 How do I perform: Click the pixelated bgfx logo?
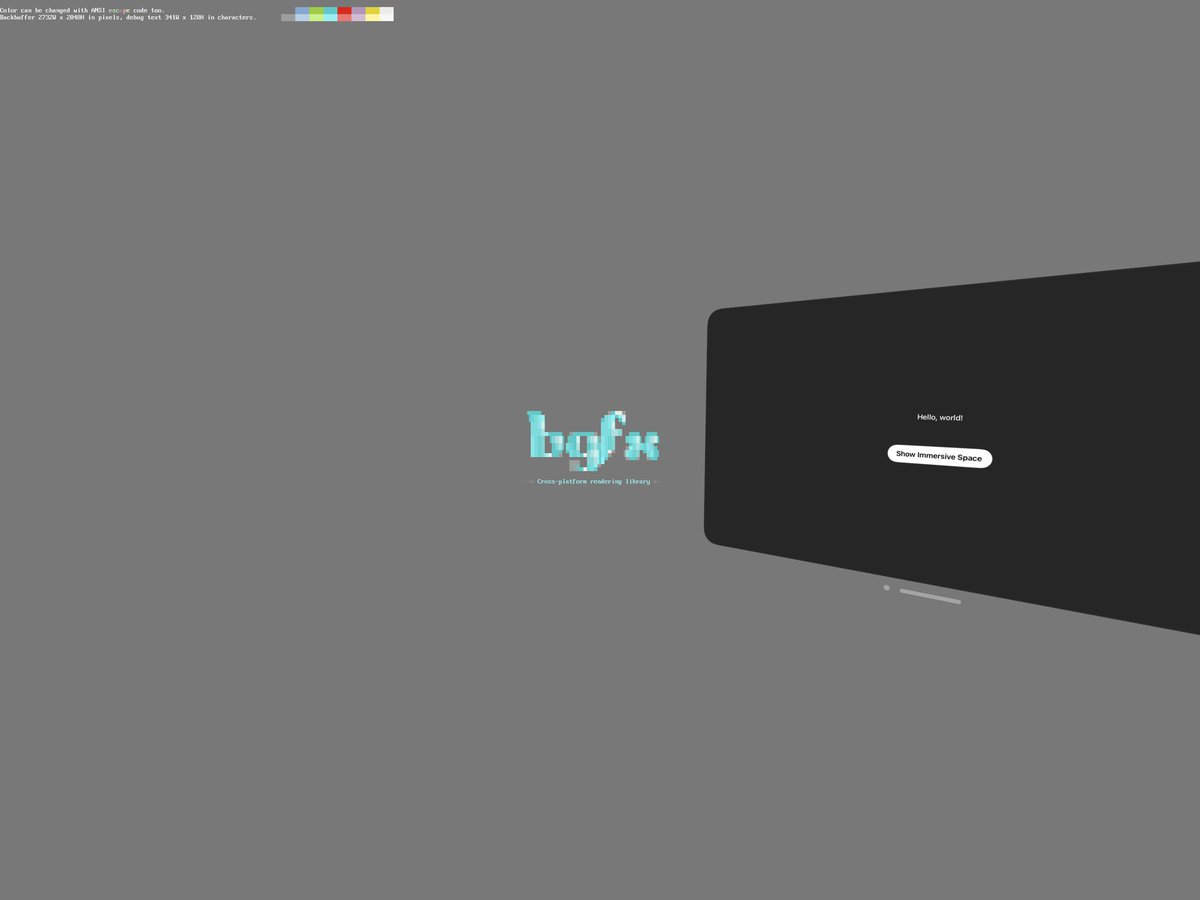593,440
